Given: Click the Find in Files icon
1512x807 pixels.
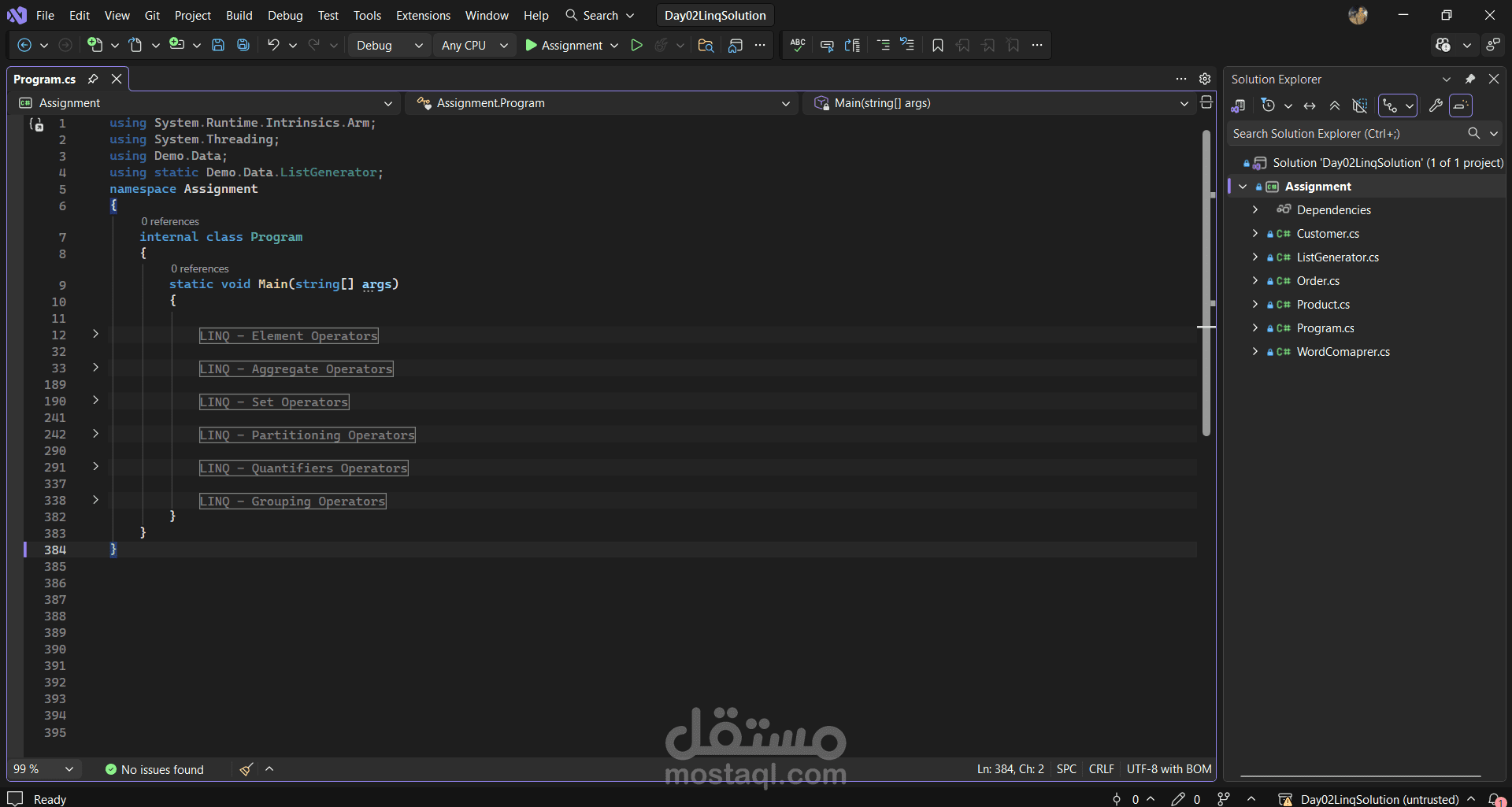Looking at the screenshot, I should coord(706,46).
